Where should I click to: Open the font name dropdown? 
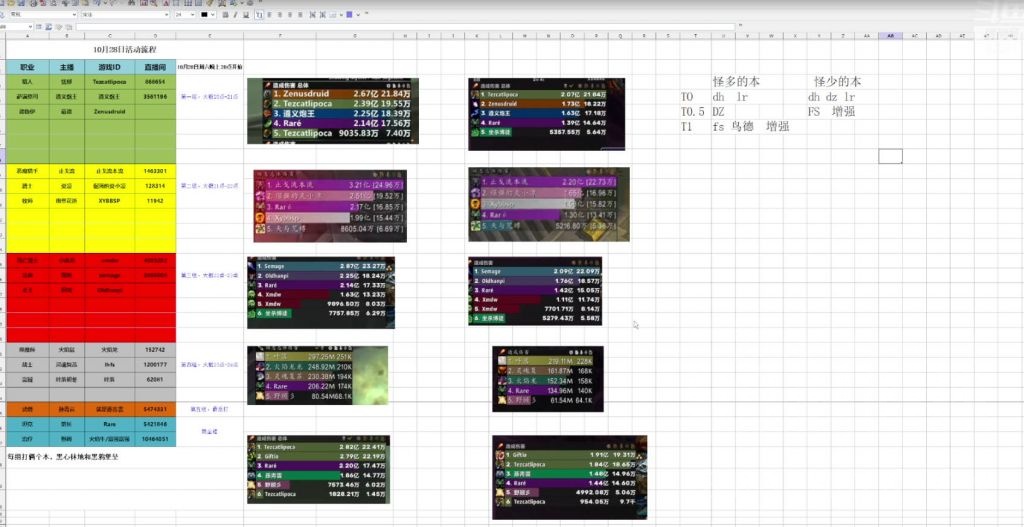pyautogui.click(x=166, y=15)
